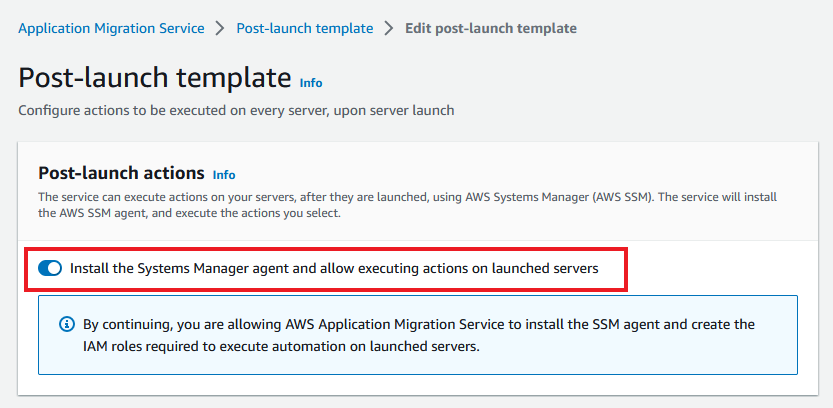Go to Post-launch template breadcrumb link
The width and height of the screenshot is (833, 408).
click(304, 28)
